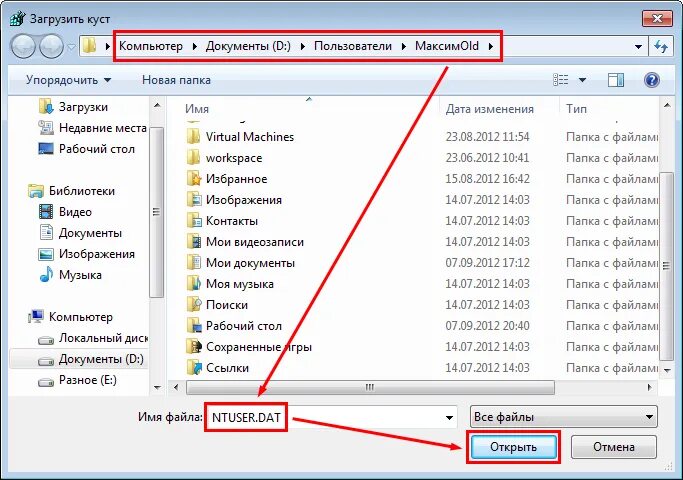Expand arrow after Компьютер in address bar
683x480 pixels.
[x=194, y=46]
